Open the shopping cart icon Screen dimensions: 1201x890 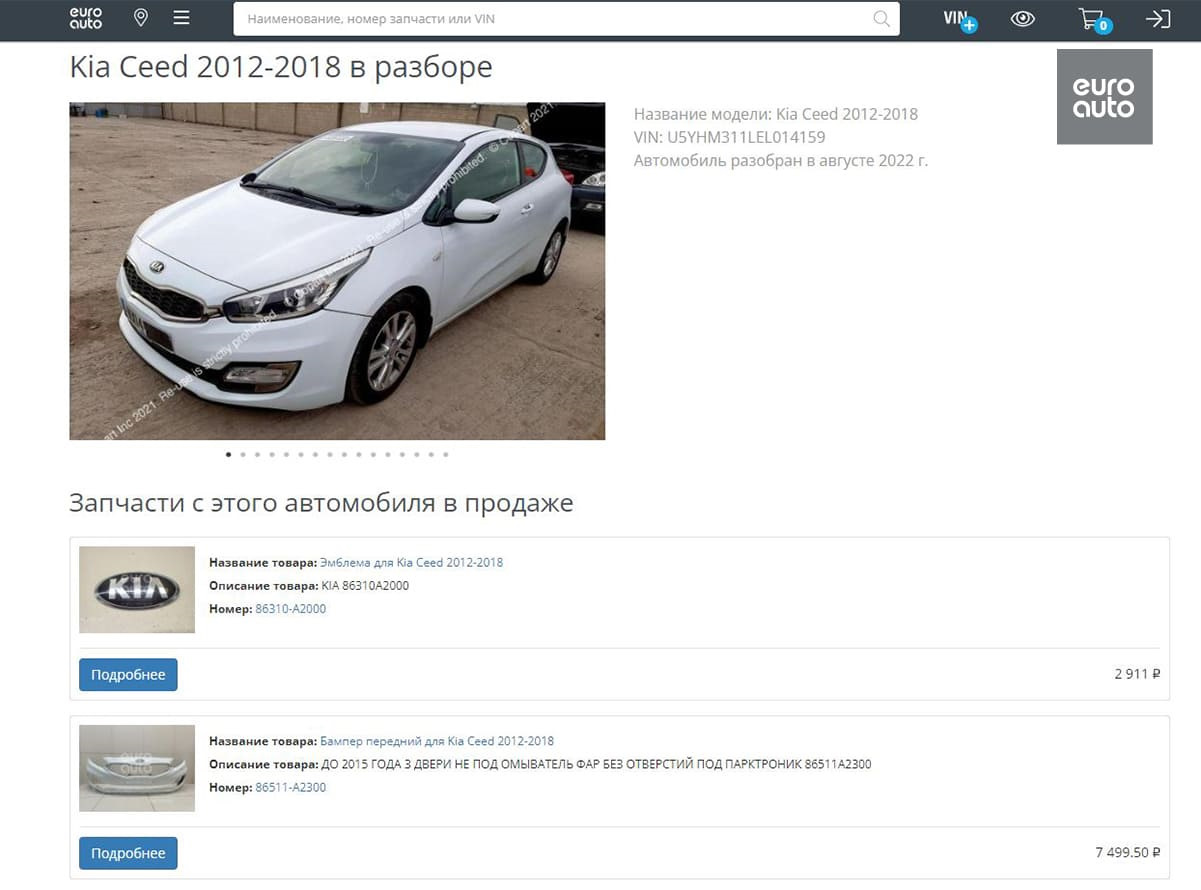(x=1094, y=19)
